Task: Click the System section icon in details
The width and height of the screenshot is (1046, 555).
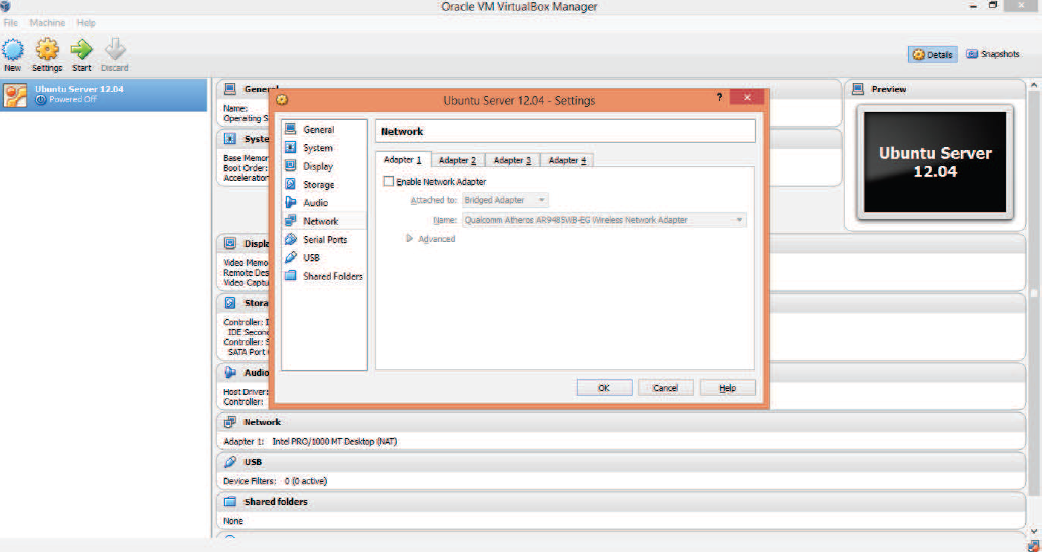Action: (x=230, y=139)
